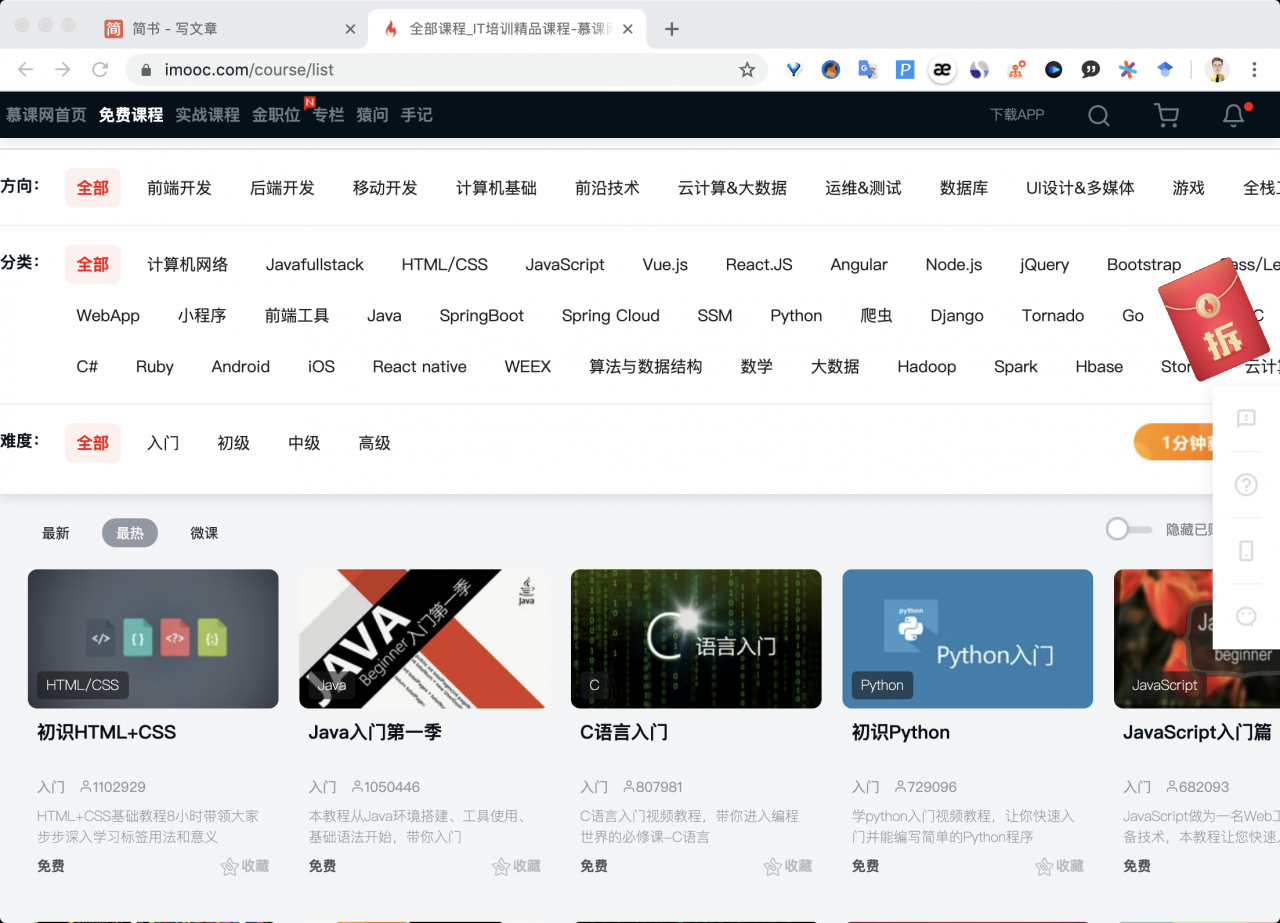1280x923 pixels.
Task: Sort courses by 最热
Action: click(130, 533)
